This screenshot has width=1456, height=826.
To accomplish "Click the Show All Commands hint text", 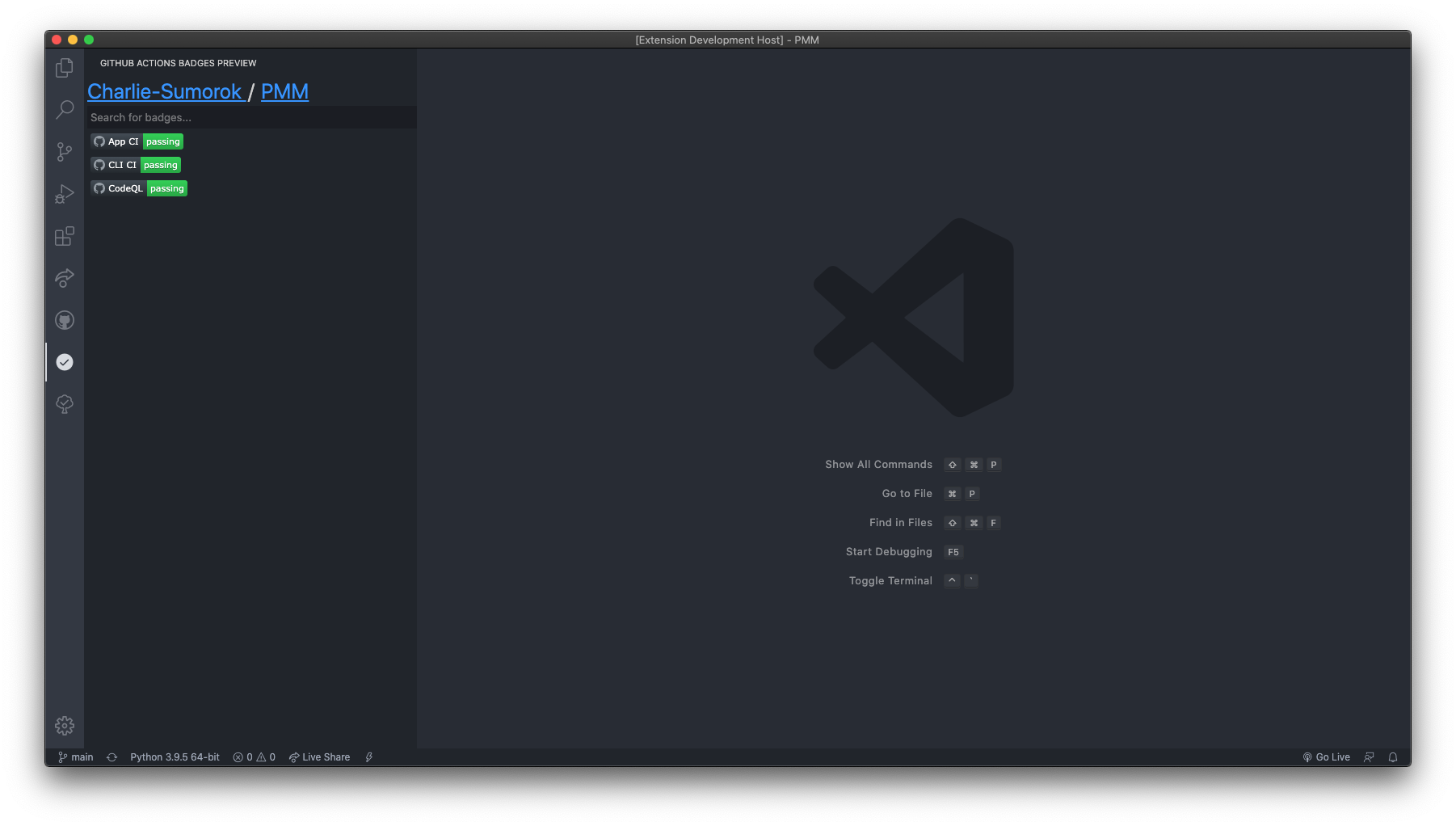I will [878, 465].
